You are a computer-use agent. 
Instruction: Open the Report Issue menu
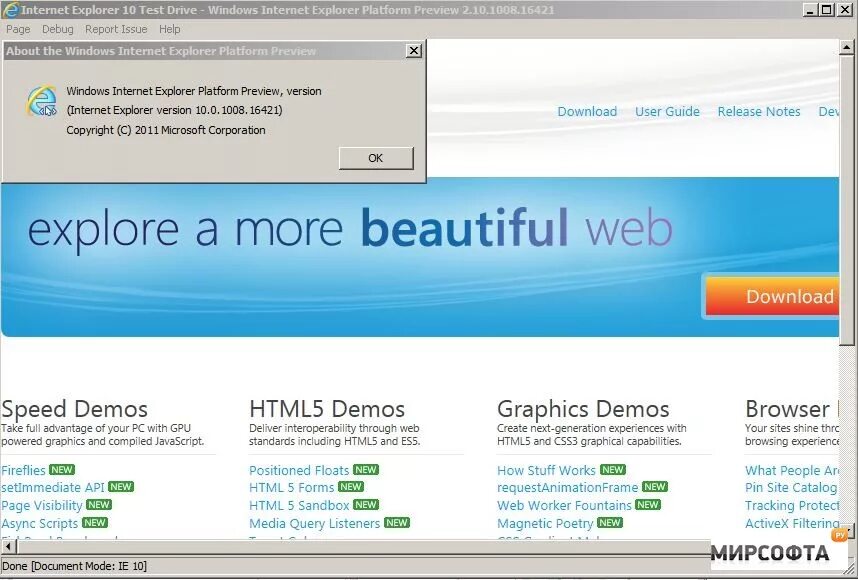tap(116, 29)
